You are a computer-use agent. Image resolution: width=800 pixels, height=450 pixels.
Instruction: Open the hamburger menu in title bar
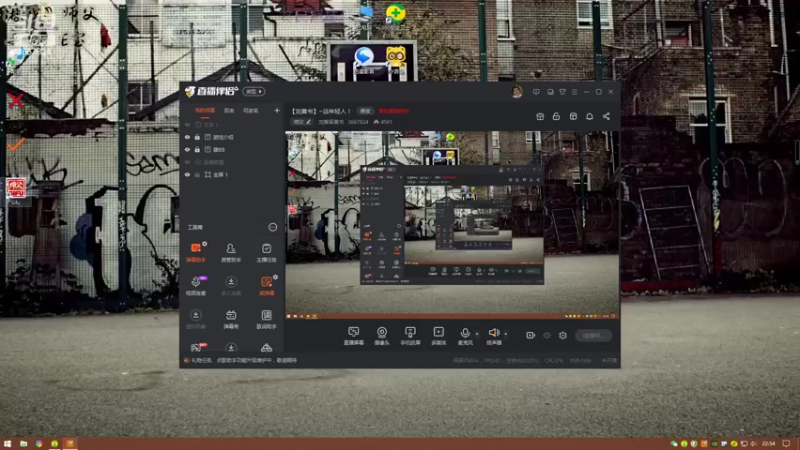[x=574, y=92]
